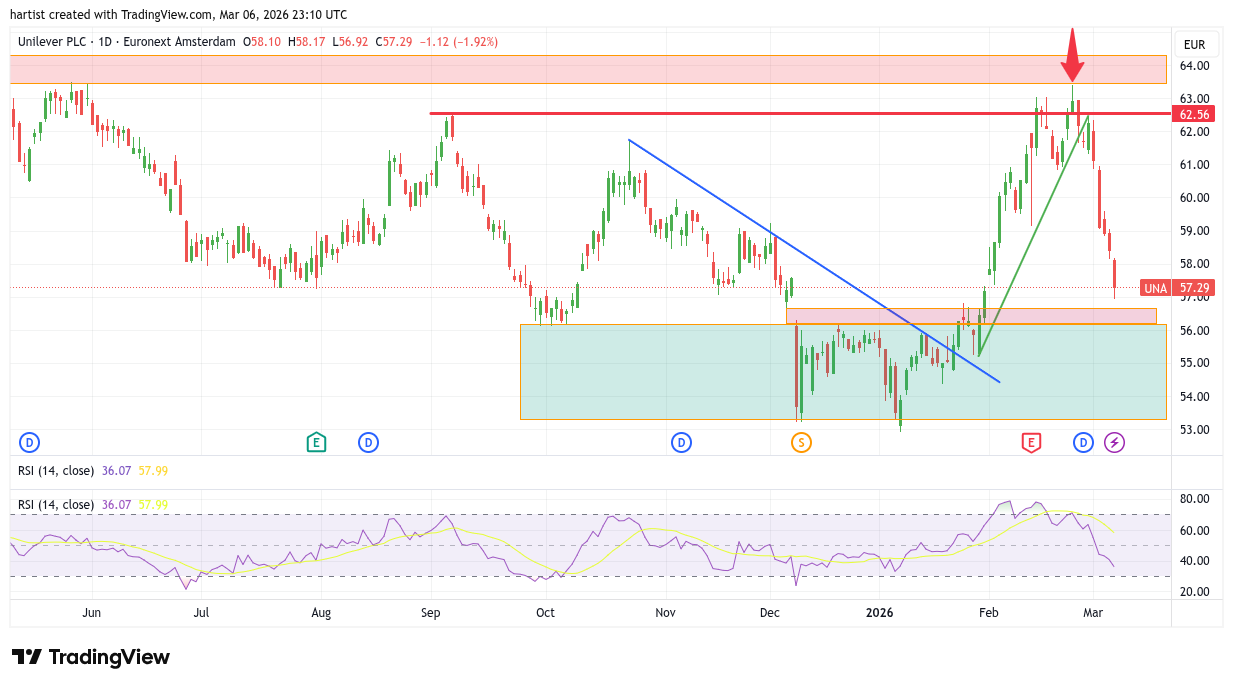Click the purple lightning event icon

(x=1114, y=442)
